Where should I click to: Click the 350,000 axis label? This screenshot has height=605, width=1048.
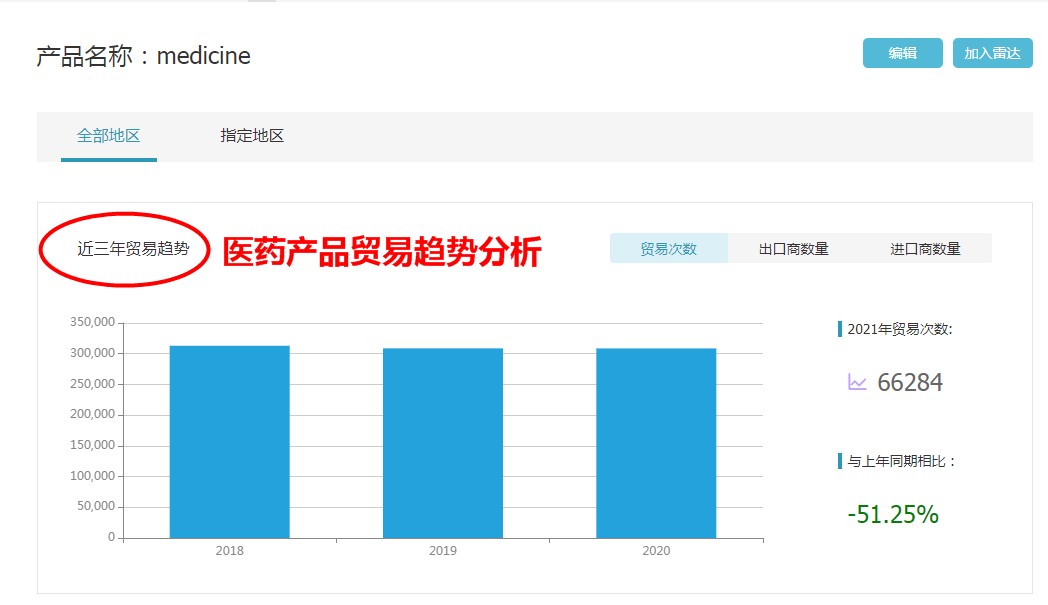[92, 322]
